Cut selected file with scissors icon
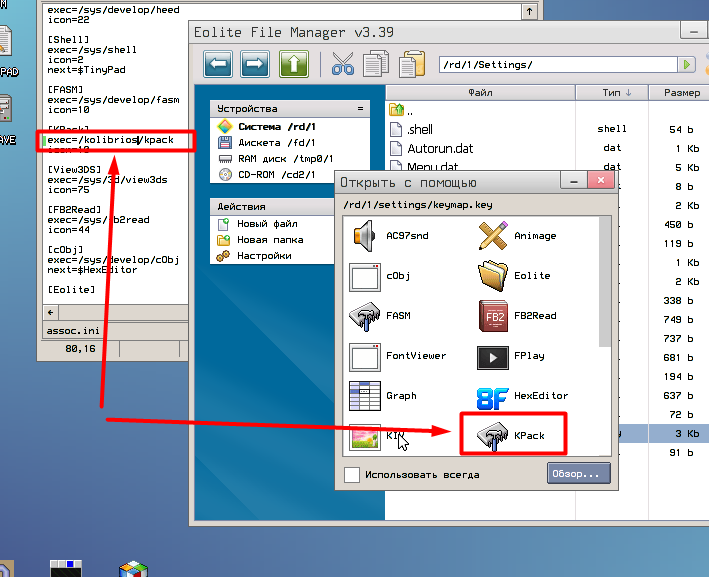Viewport: 709px width, 577px height. click(342, 64)
